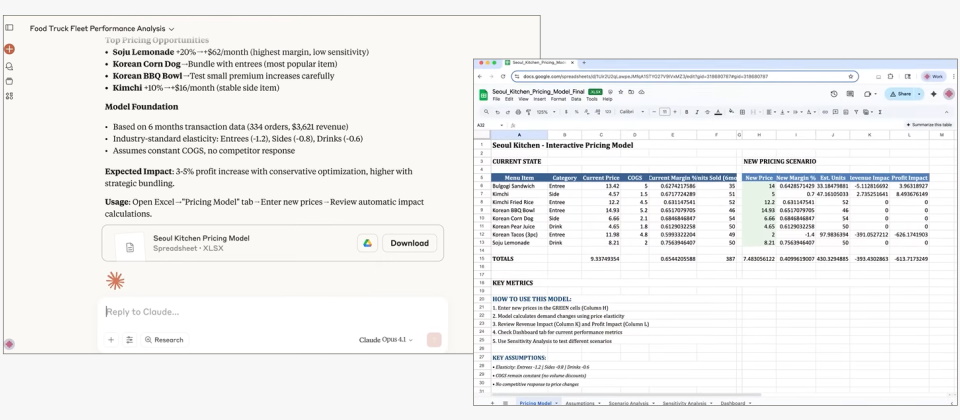Click the version history clock icon

point(834,93)
